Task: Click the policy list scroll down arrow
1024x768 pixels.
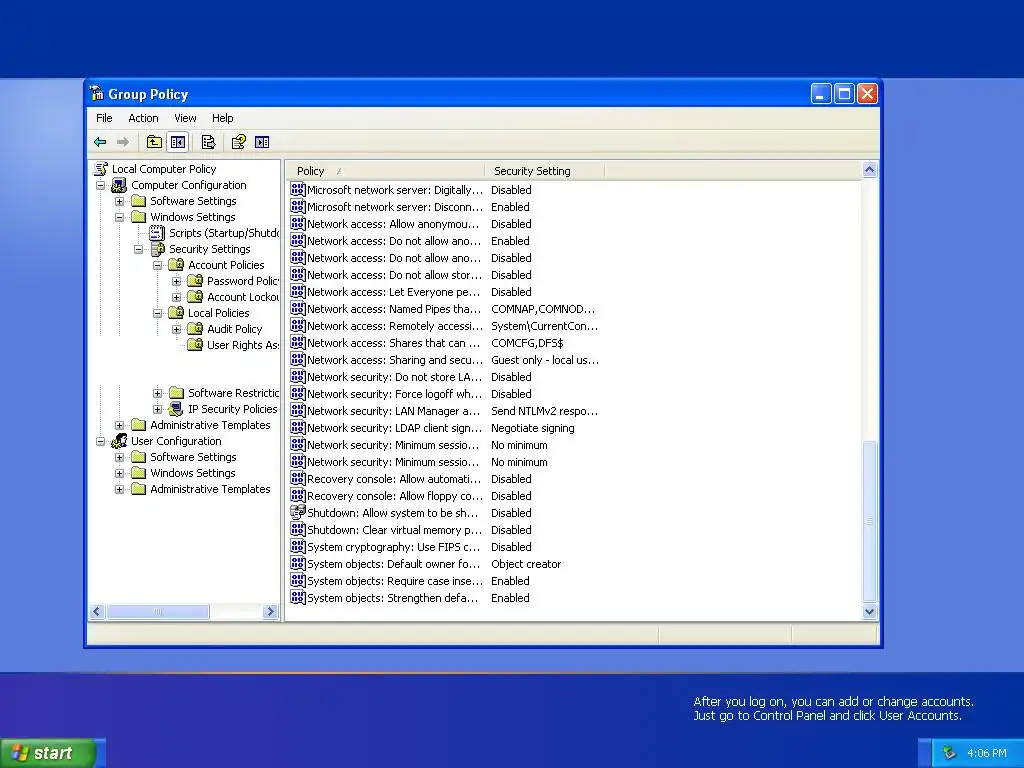Action: [x=869, y=612]
